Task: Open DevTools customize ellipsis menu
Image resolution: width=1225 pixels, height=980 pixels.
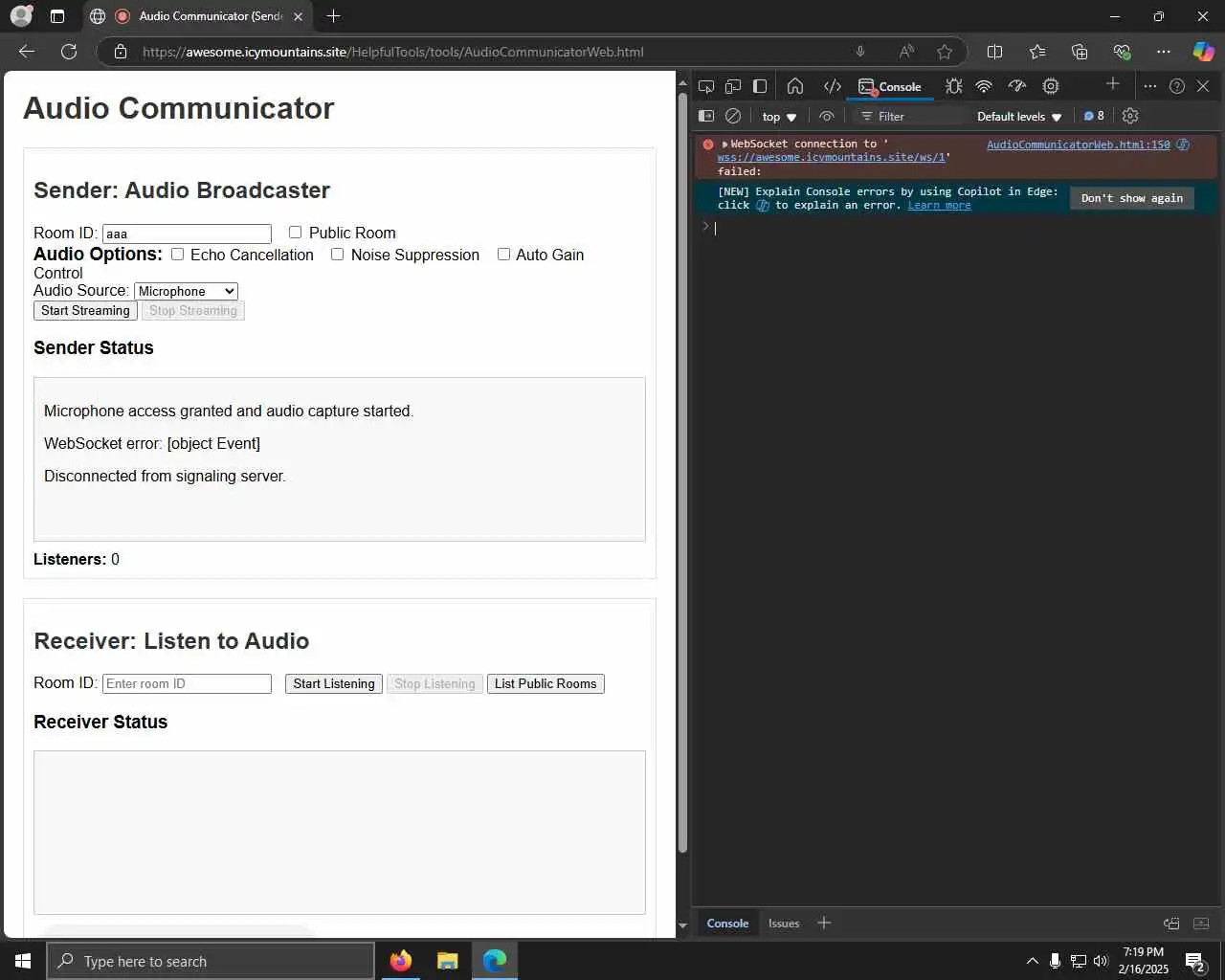Action: point(1150,86)
